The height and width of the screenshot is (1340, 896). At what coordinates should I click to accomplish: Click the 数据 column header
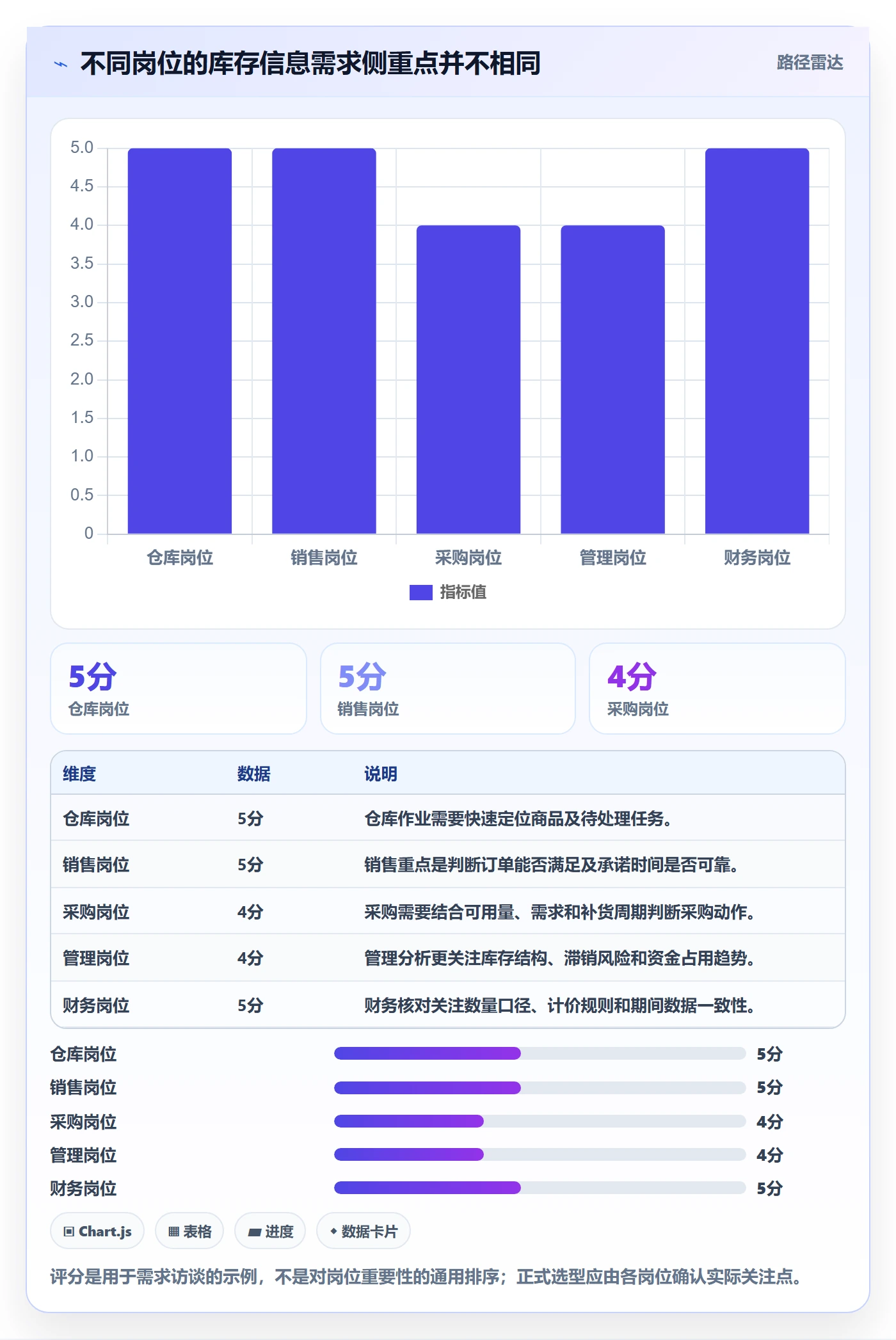tap(253, 774)
